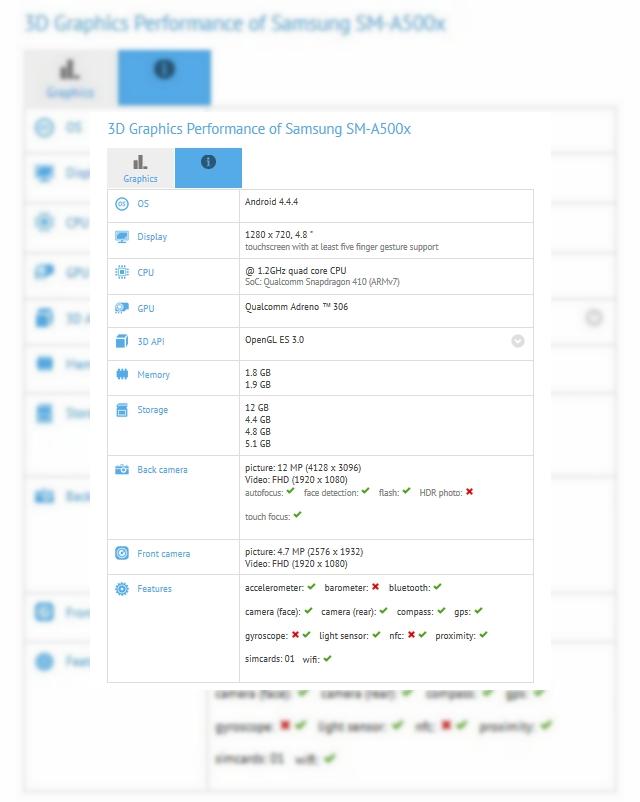The image size is (640, 802).
Task: Click the proximity green check mark
Action: [x=483, y=635]
